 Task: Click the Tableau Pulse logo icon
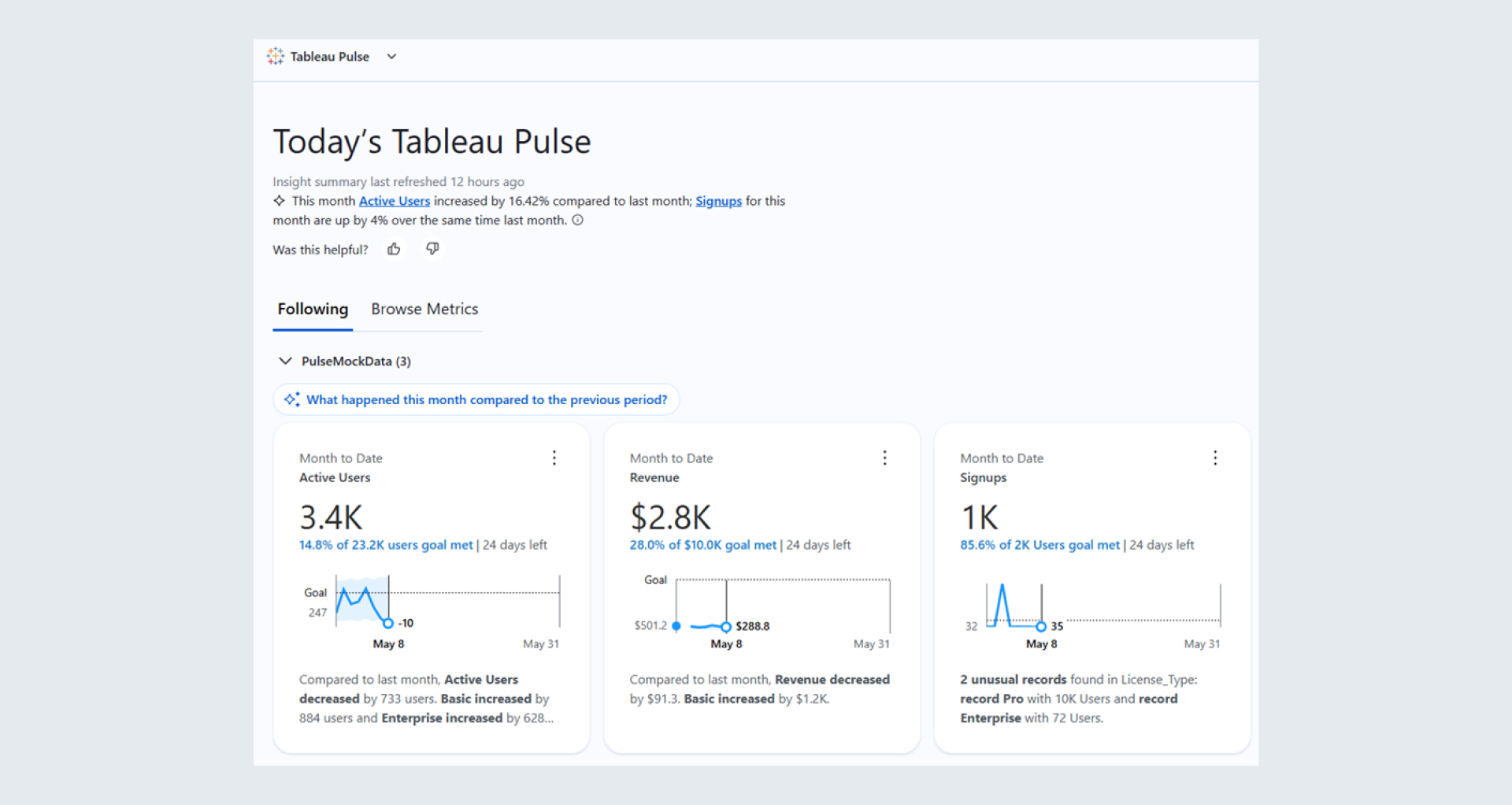click(x=275, y=56)
